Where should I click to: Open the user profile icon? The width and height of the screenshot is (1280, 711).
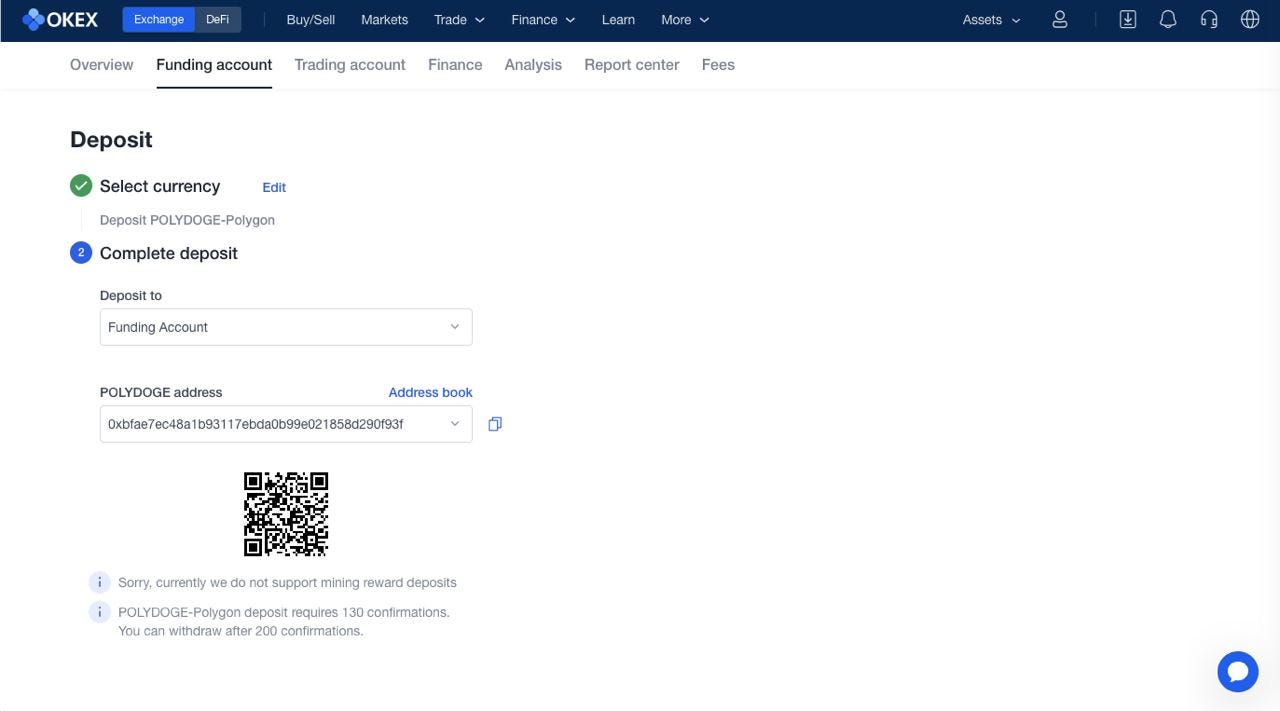click(x=1060, y=19)
